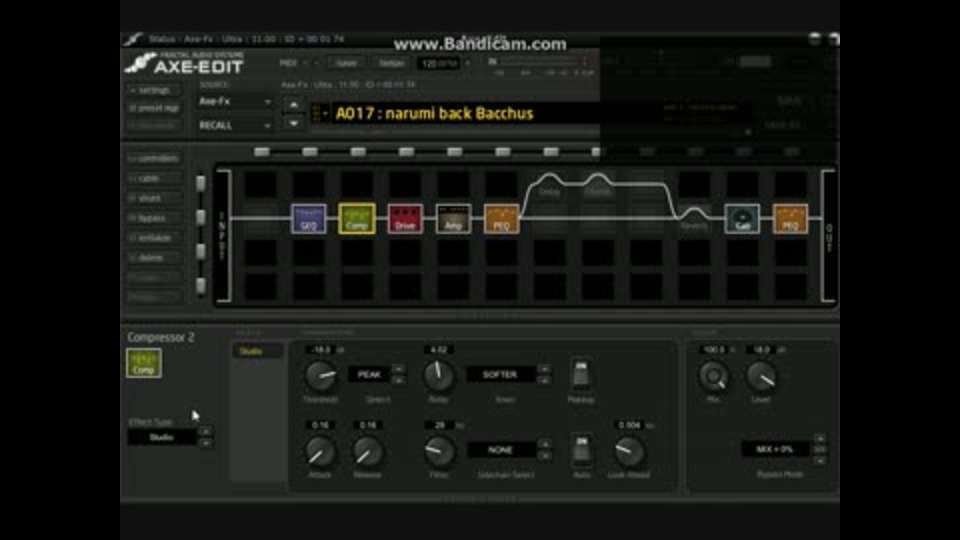Viewport: 960px width, 540px height.
Task: Click the Release knob
Action: [x=367, y=452]
